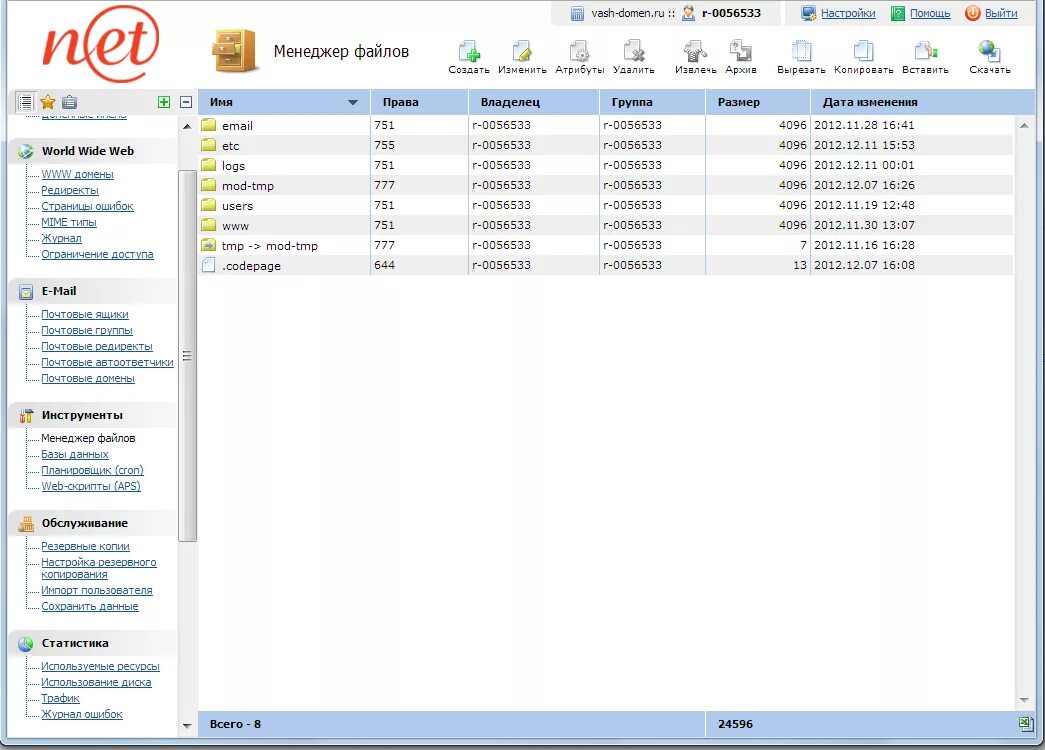
Task: Click the vash-domen.ru domain icon
Action: 577,13
